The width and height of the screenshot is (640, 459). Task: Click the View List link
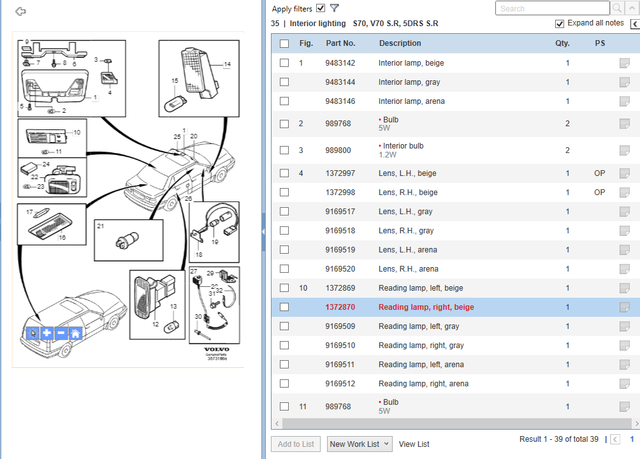click(x=414, y=443)
